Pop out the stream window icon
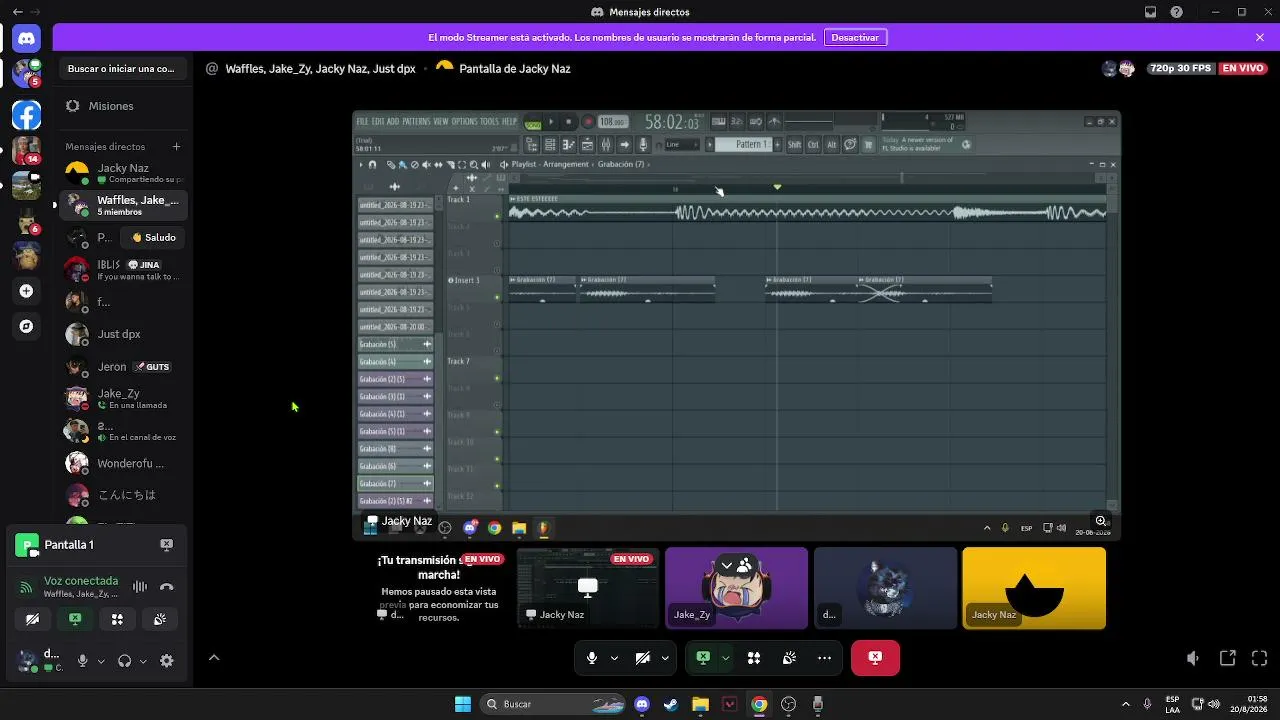The width and height of the screenshot is (1280, 720). pos(1227,658)
